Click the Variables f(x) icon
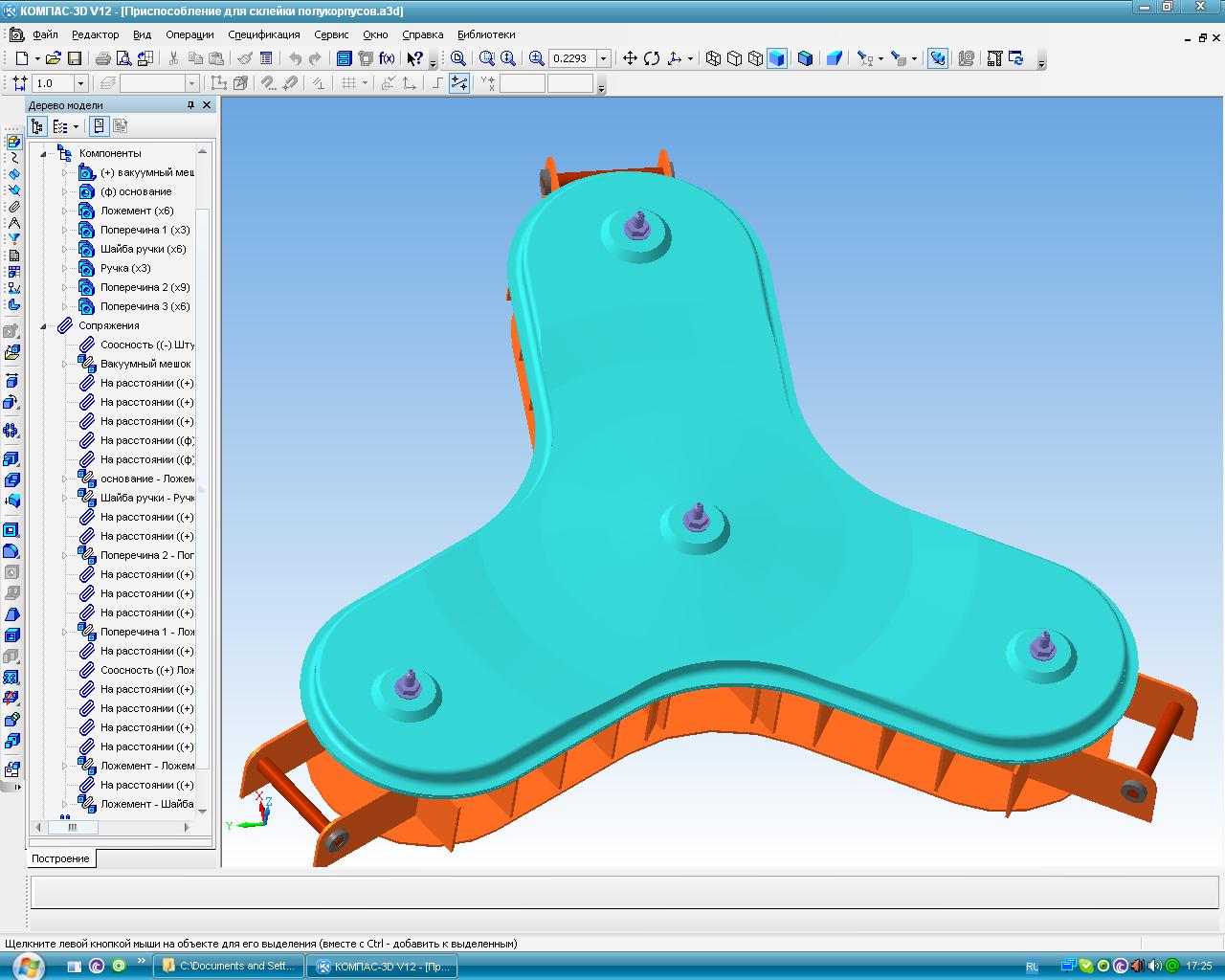The height and width of the screenshot is (980, 1225). pyautogui.click(x=387, y=58)
